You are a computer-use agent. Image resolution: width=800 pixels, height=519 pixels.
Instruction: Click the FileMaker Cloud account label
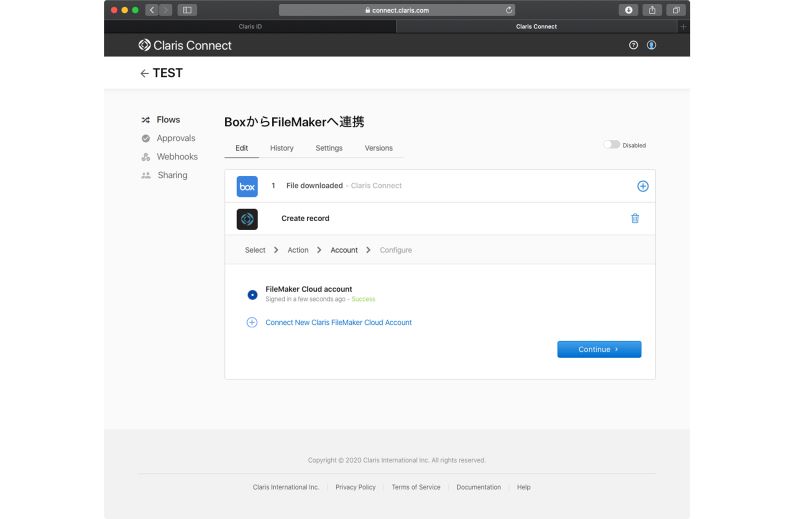click(x=309, y=289)
